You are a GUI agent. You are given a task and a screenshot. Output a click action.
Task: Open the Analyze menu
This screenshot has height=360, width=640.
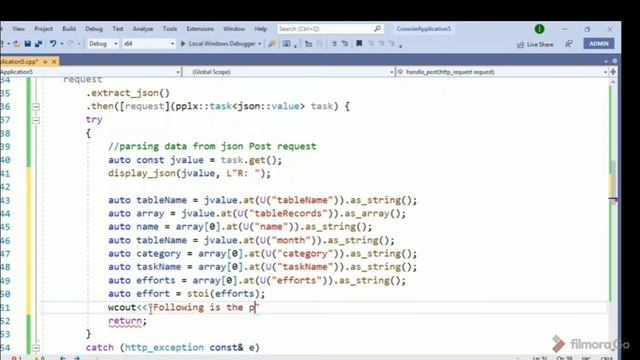pos(143,29)
